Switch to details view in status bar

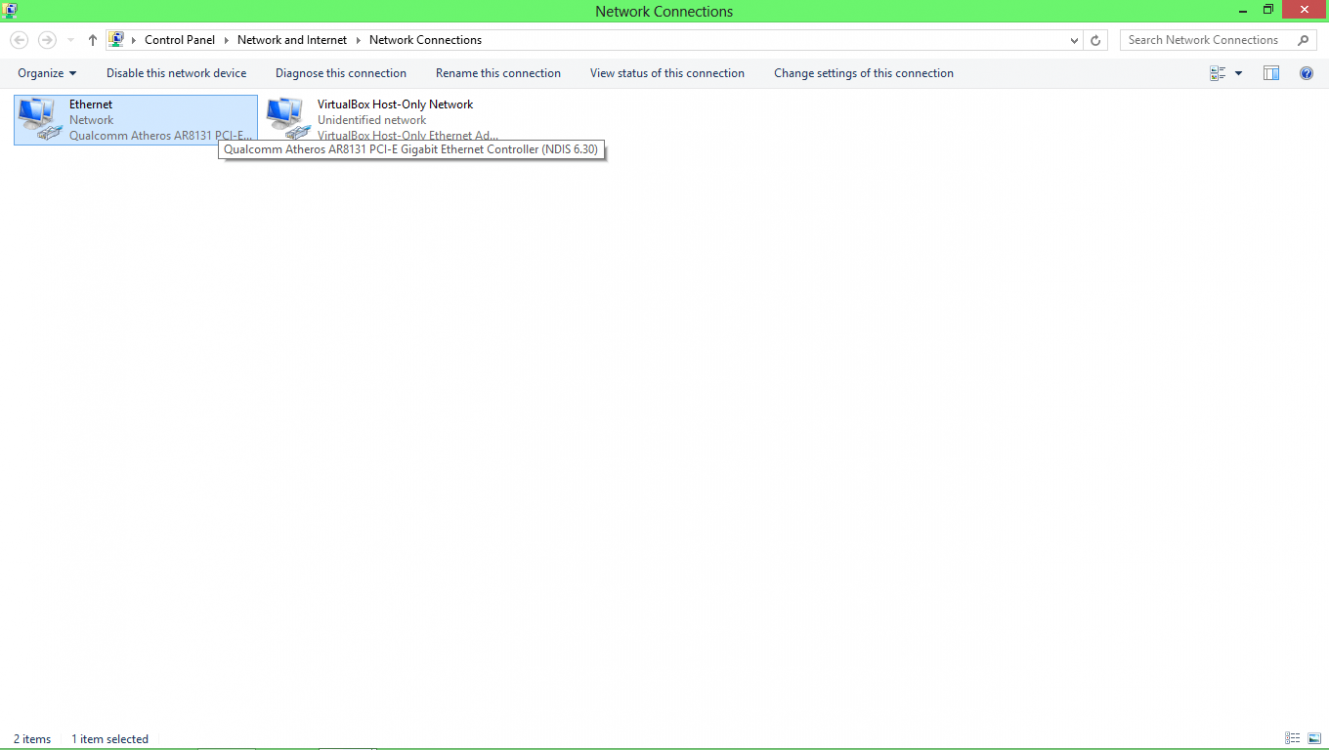[x=1292, y=739]
